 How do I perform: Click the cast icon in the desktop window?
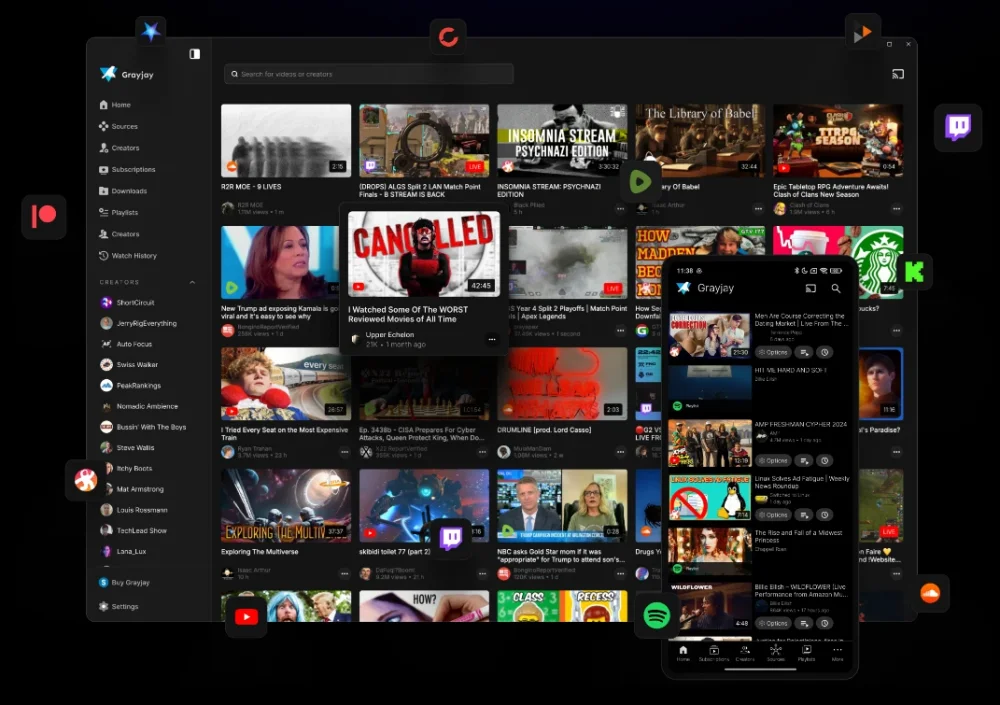point(897,74)
